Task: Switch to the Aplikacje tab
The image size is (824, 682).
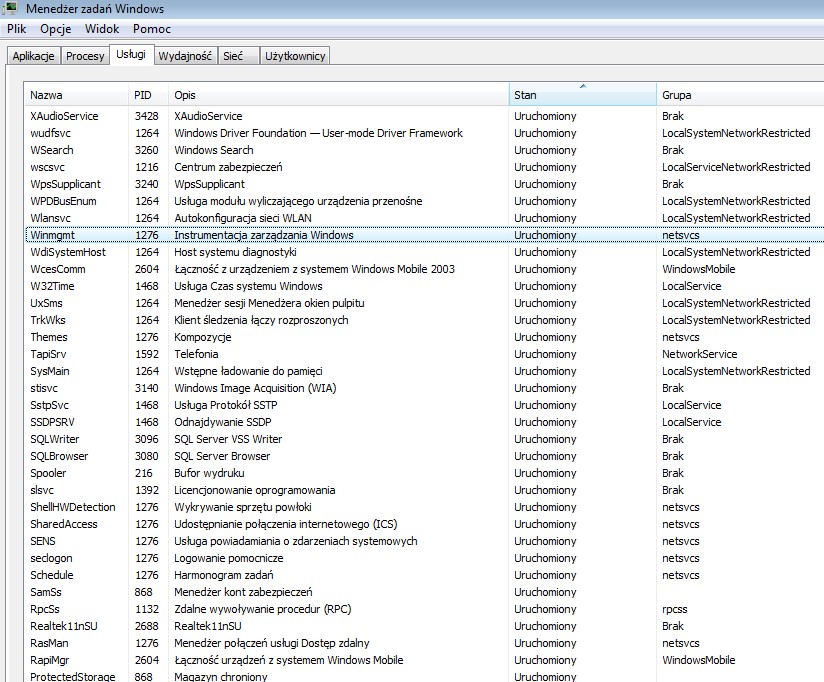Action: 34,56
